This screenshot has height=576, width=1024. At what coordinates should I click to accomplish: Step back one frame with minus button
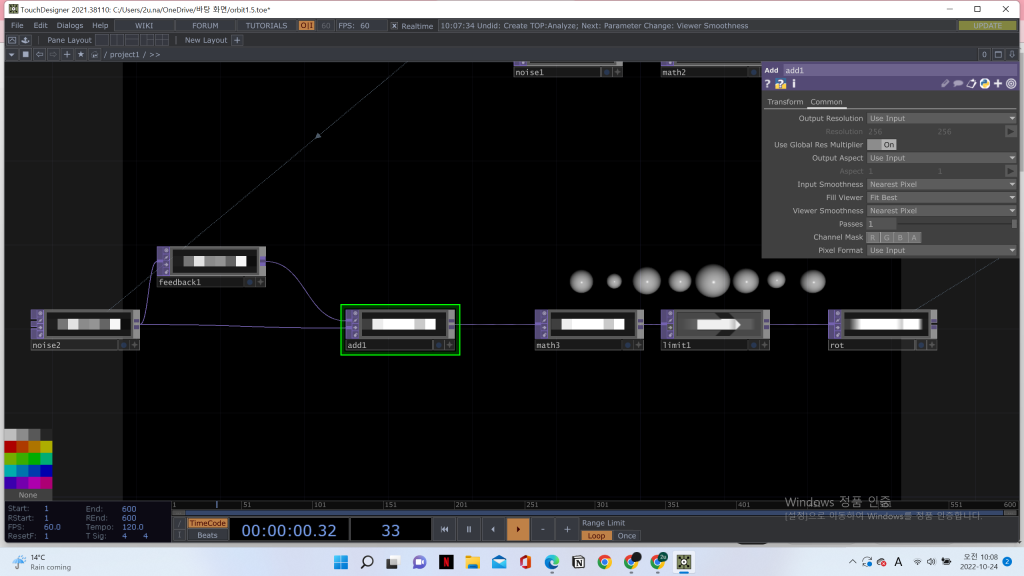(543, 529)
